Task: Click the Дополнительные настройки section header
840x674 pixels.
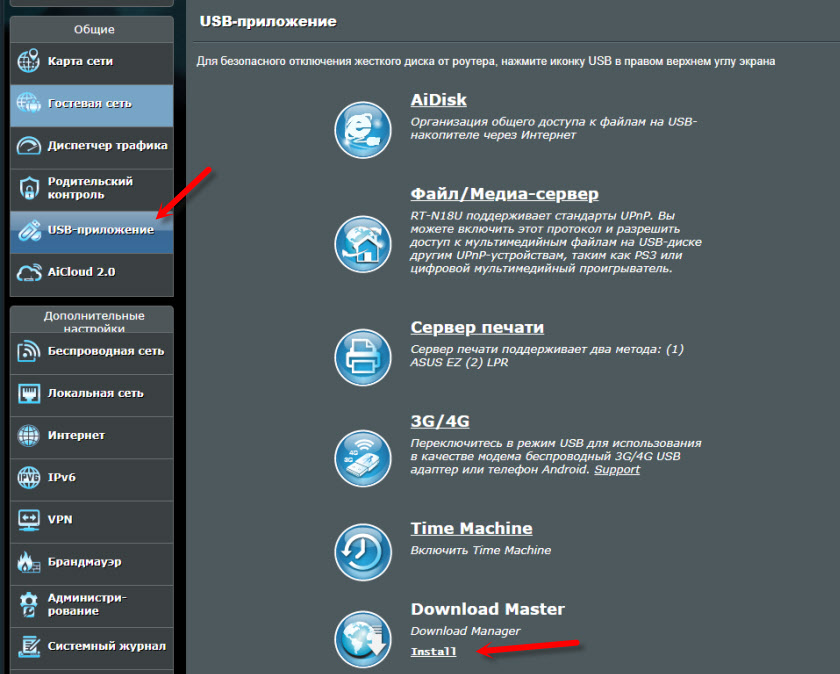Action: coord(94,321)
